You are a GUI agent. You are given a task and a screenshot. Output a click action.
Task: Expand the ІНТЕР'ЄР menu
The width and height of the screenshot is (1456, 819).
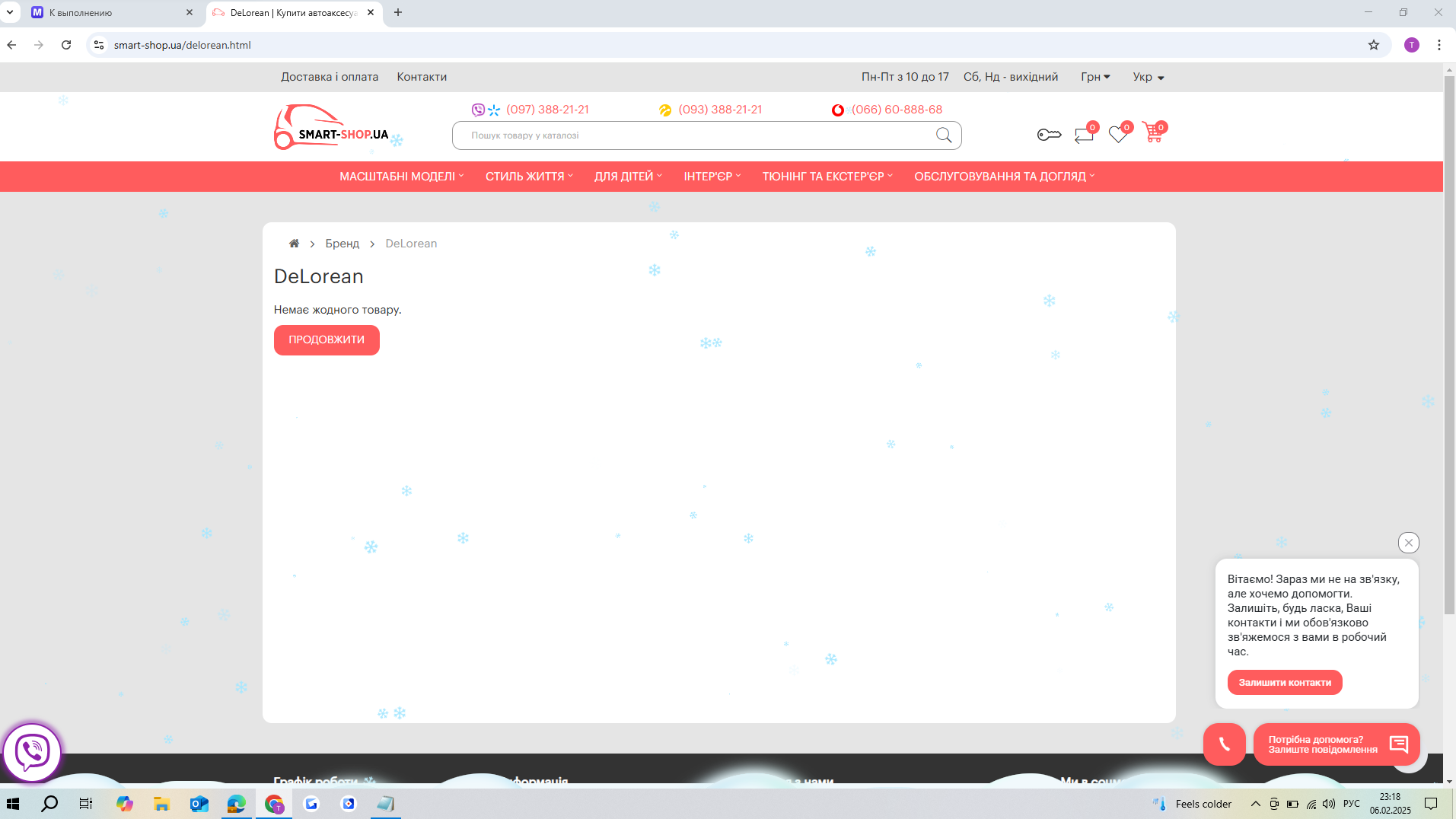tap(712, 177)
